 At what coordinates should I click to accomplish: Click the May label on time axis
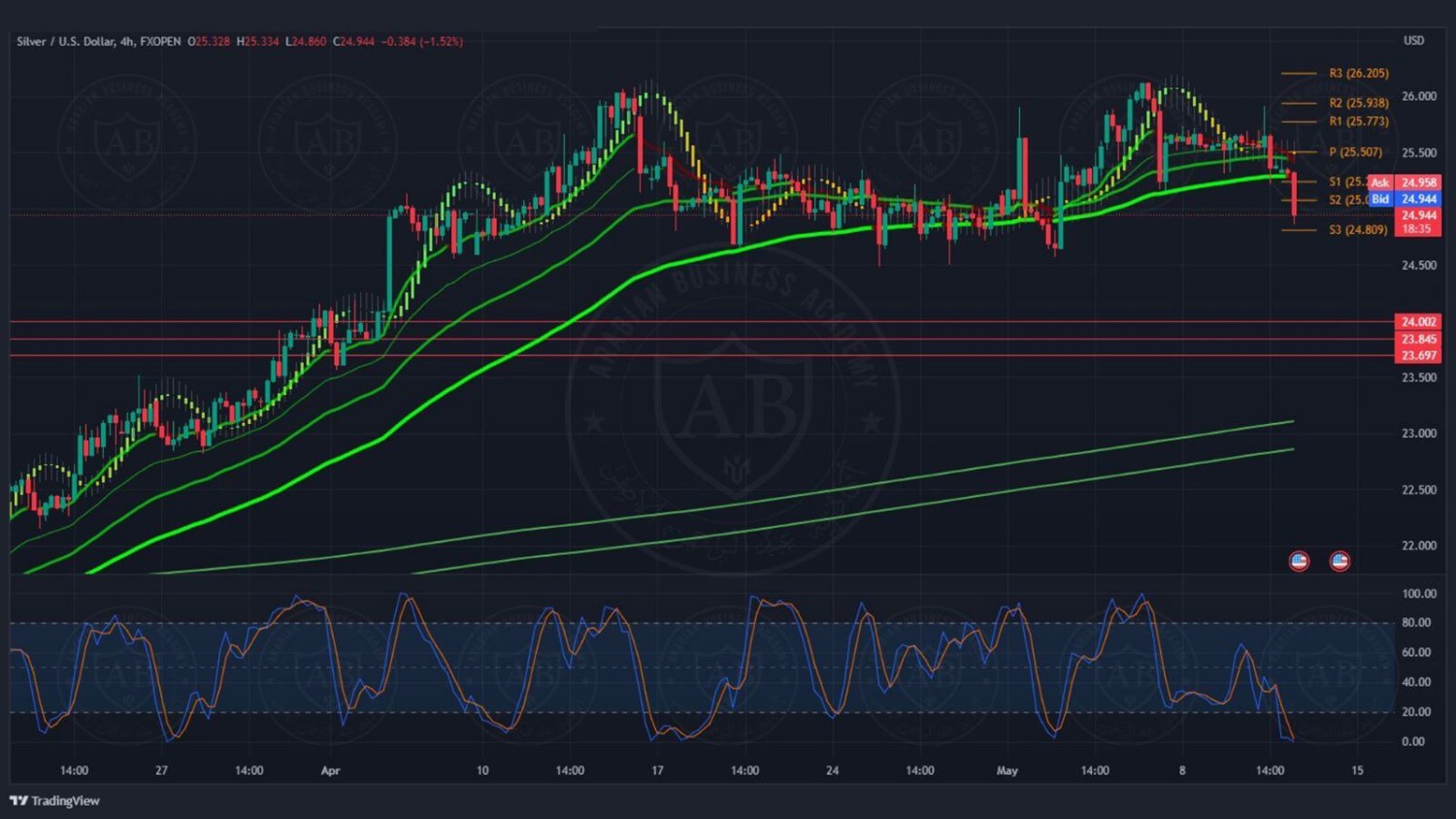tap(1008, 770)
